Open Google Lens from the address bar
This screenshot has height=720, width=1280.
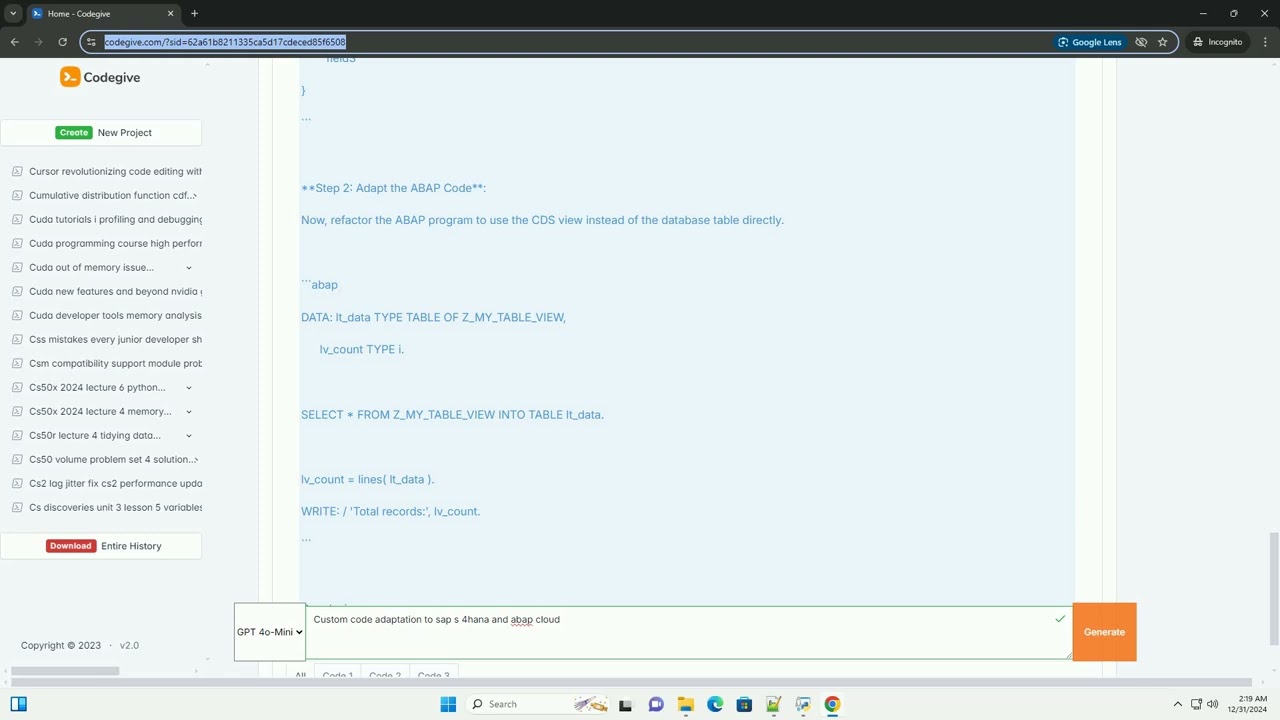1090,42
